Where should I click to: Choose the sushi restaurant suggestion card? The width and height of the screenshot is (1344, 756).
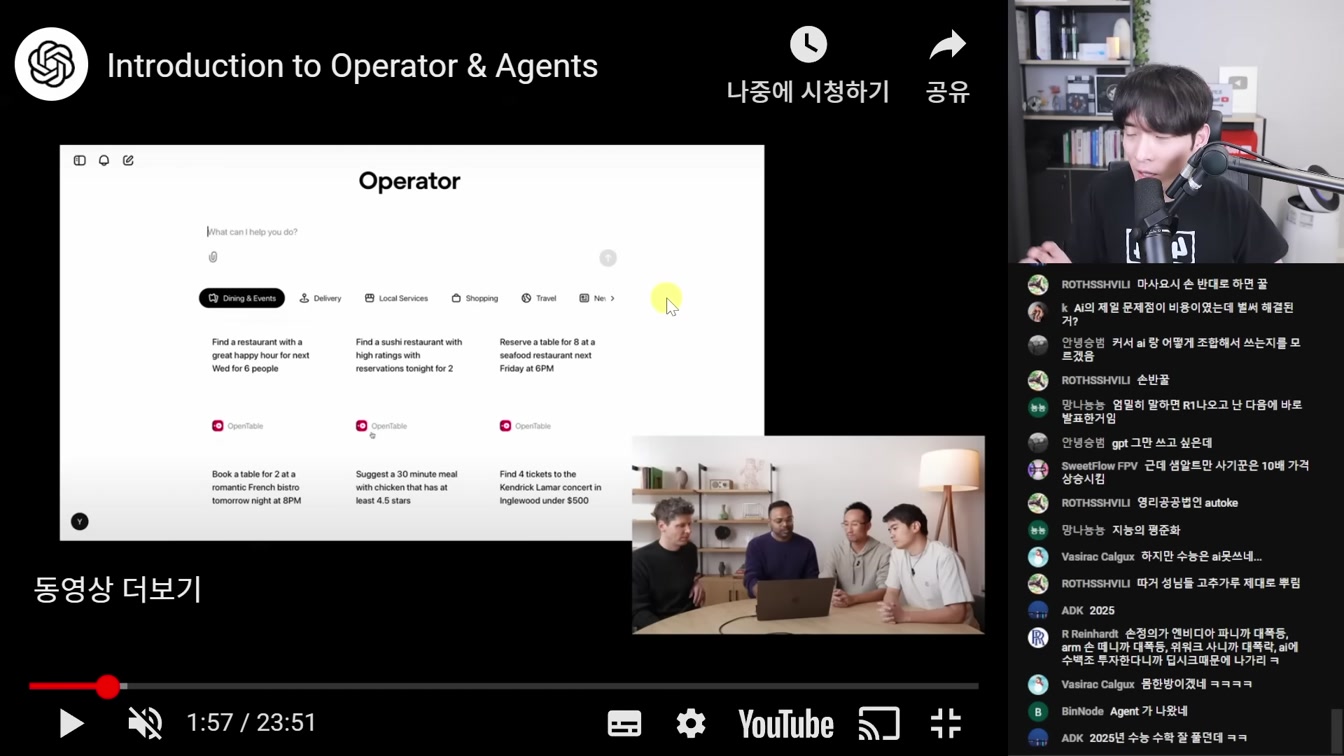[x=409, y=355]
